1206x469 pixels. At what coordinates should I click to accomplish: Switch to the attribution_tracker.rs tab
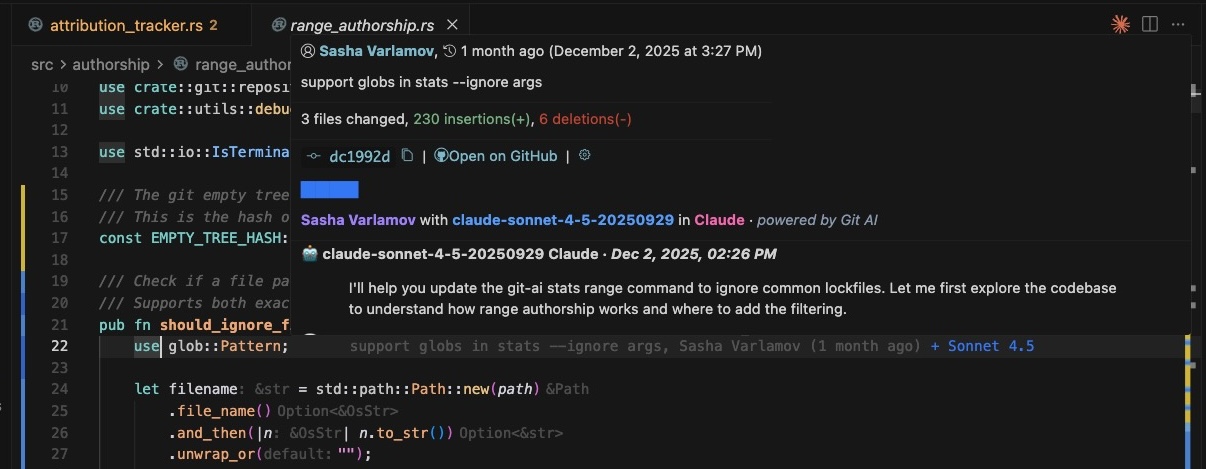click(125, 25)
